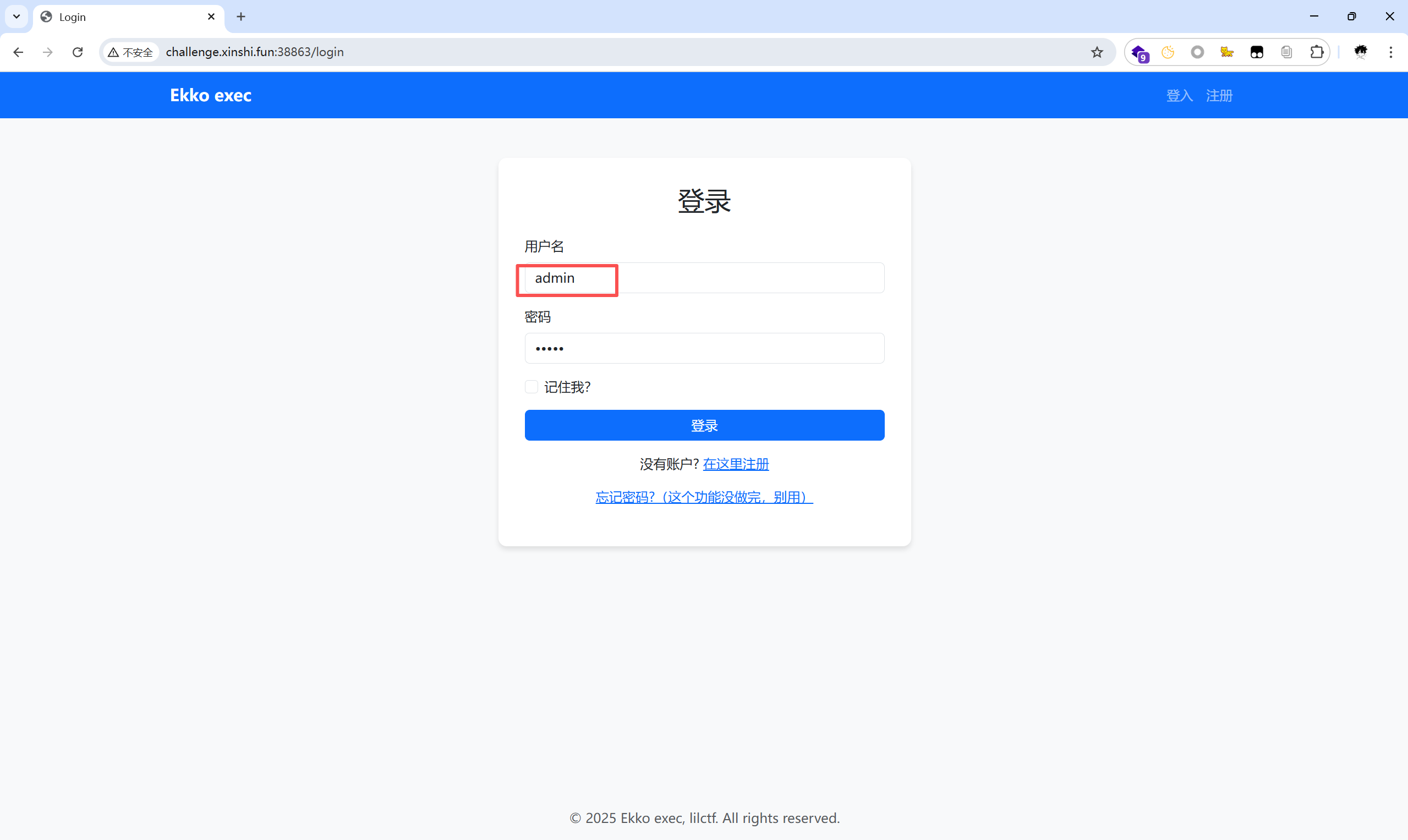The height and width of the screenshot is (840, 1408).
Task: Reload the login page
Action: [78, 53]
